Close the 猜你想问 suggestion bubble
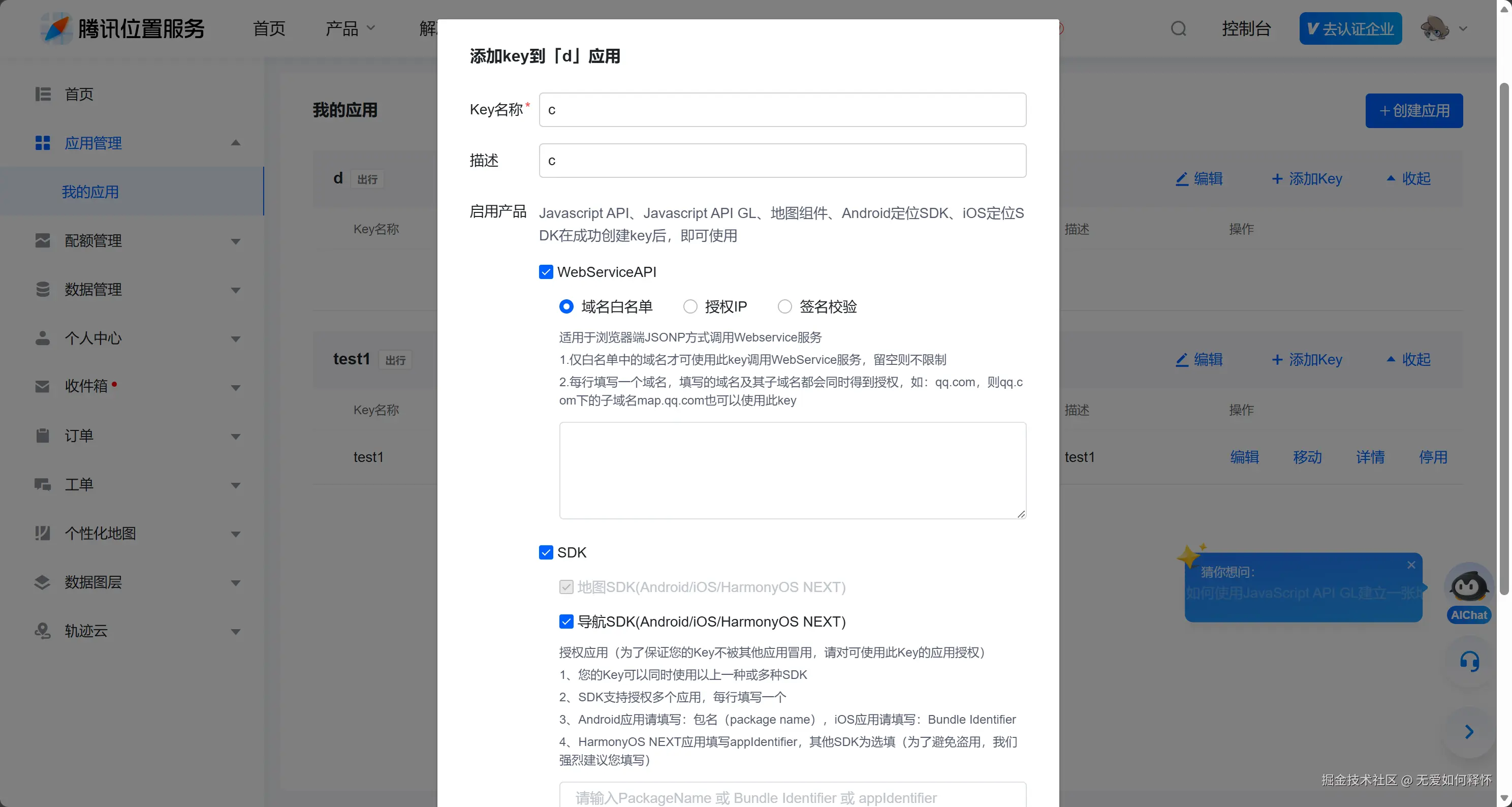The height and width of the screenshot is (807, 1512). (x=1411, y=565)
